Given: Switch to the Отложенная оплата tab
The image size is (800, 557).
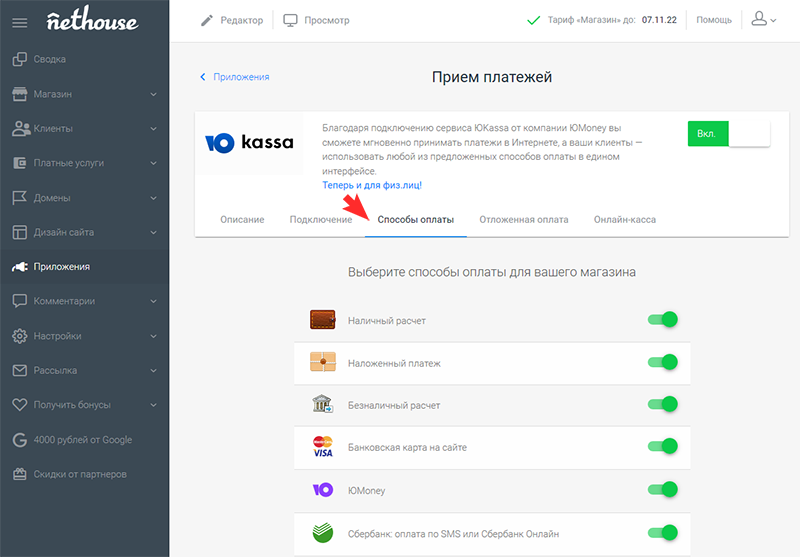Looking at the screenshot, I should click(524, 220).
